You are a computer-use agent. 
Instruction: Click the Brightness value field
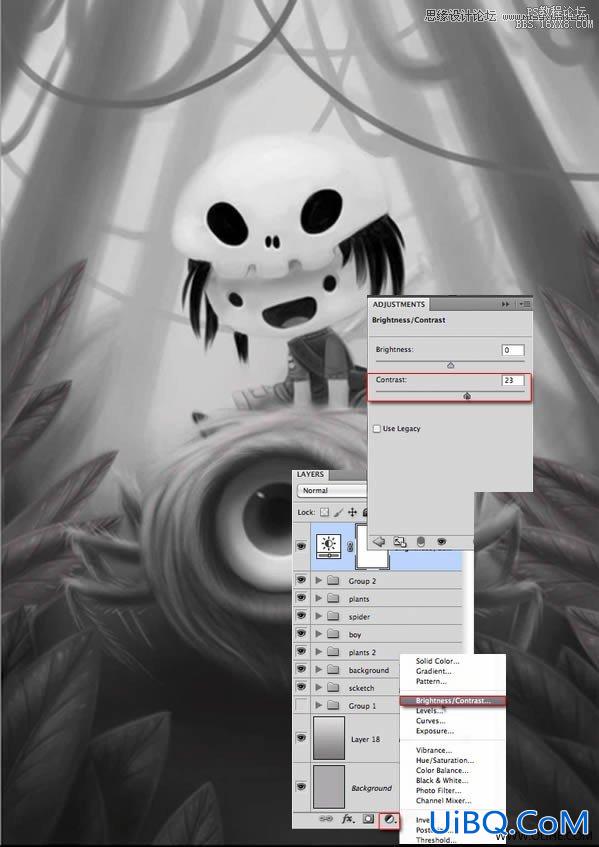(513, 350)
